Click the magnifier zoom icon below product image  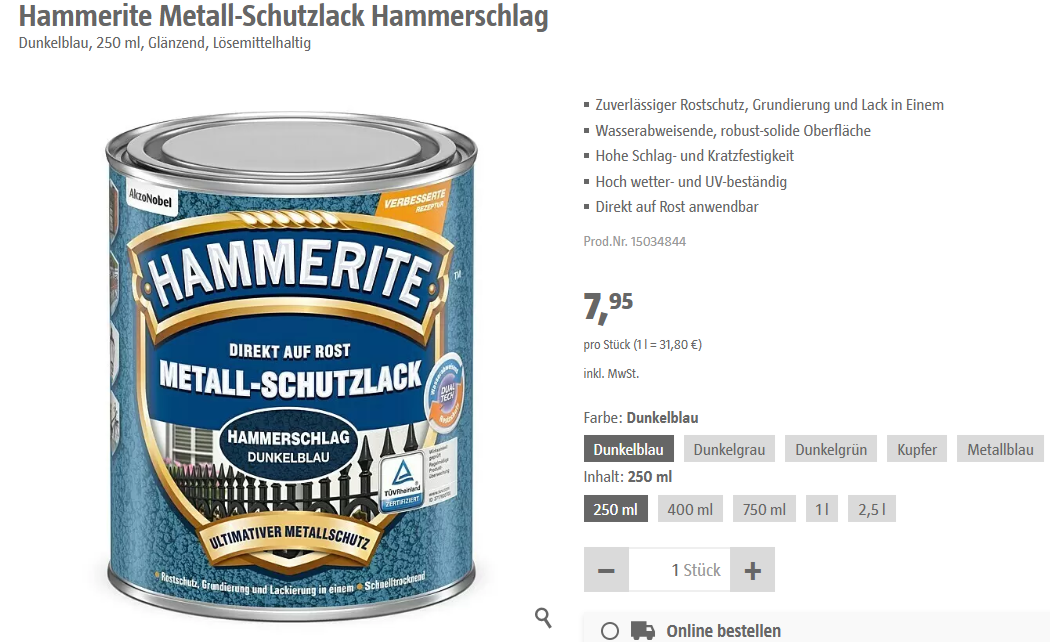pos(543,617)
